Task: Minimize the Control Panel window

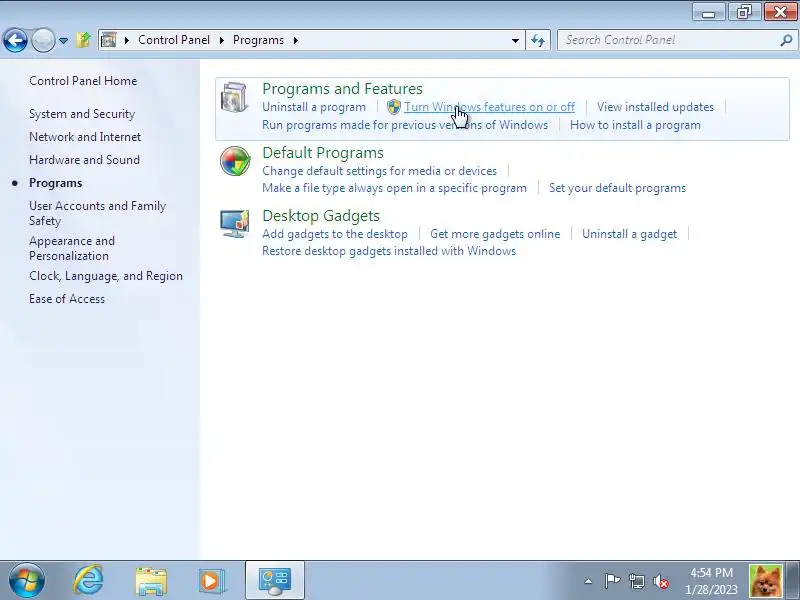Action: coord(709,11)
